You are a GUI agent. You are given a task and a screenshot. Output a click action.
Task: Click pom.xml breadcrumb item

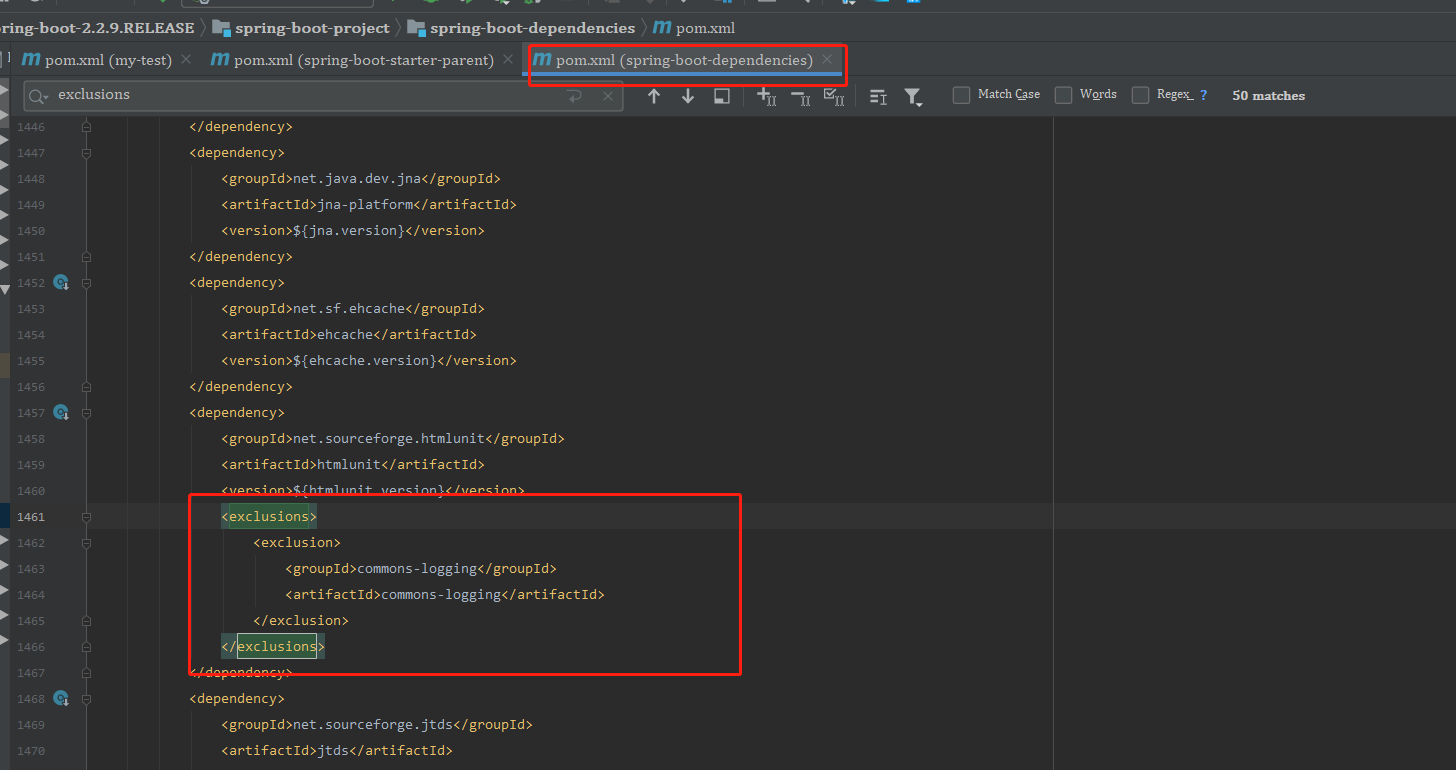click(705, 28)
